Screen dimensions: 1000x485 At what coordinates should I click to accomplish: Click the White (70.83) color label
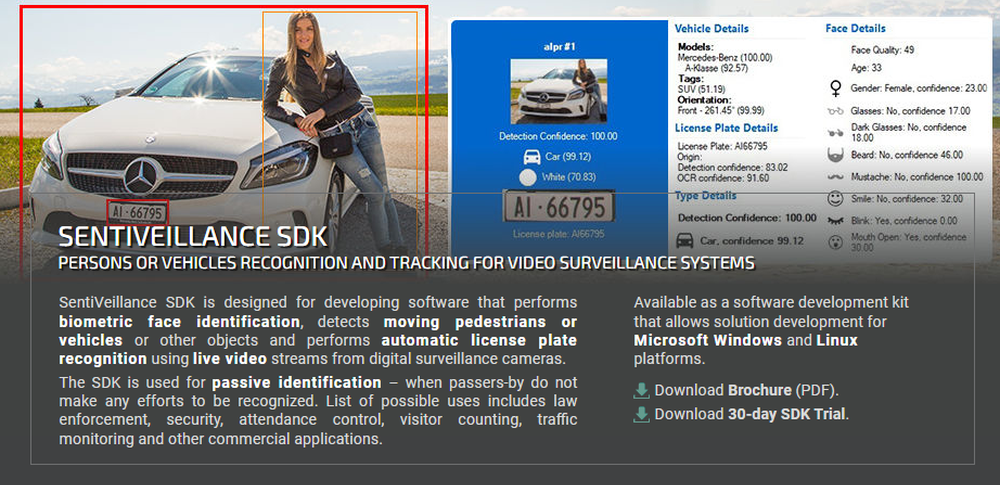[x=569, y=177]
